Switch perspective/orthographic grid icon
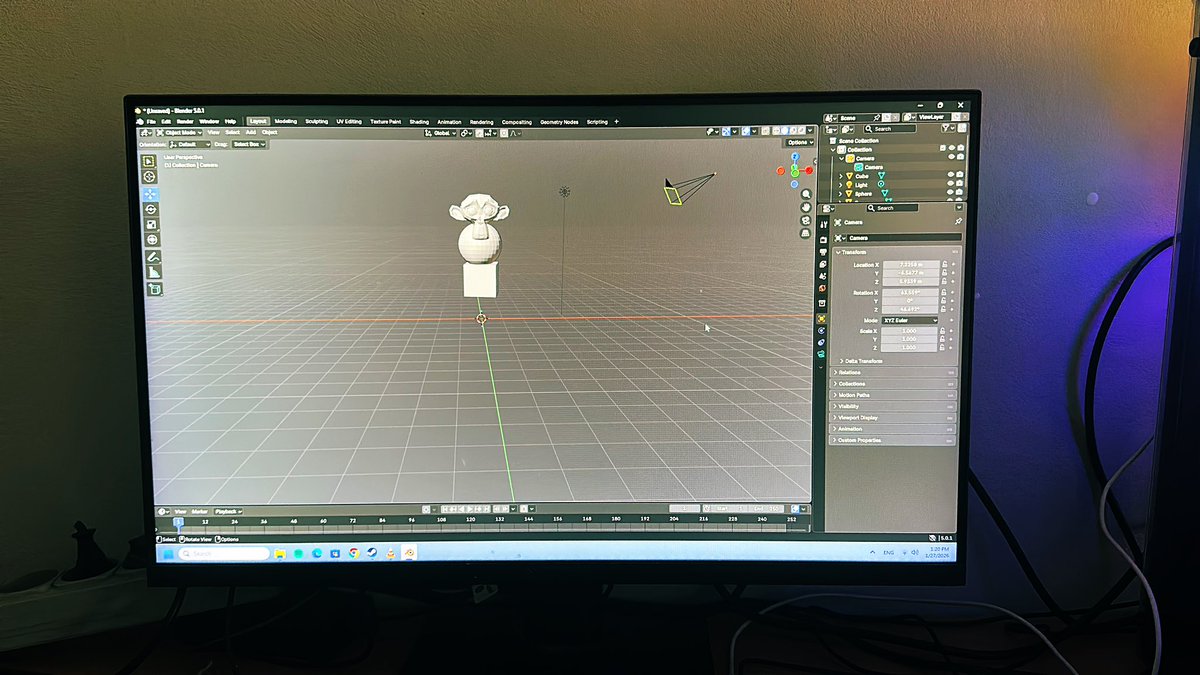Image resolution: width=1200 pixels, height=675 pixels. (x=806, y=233)
